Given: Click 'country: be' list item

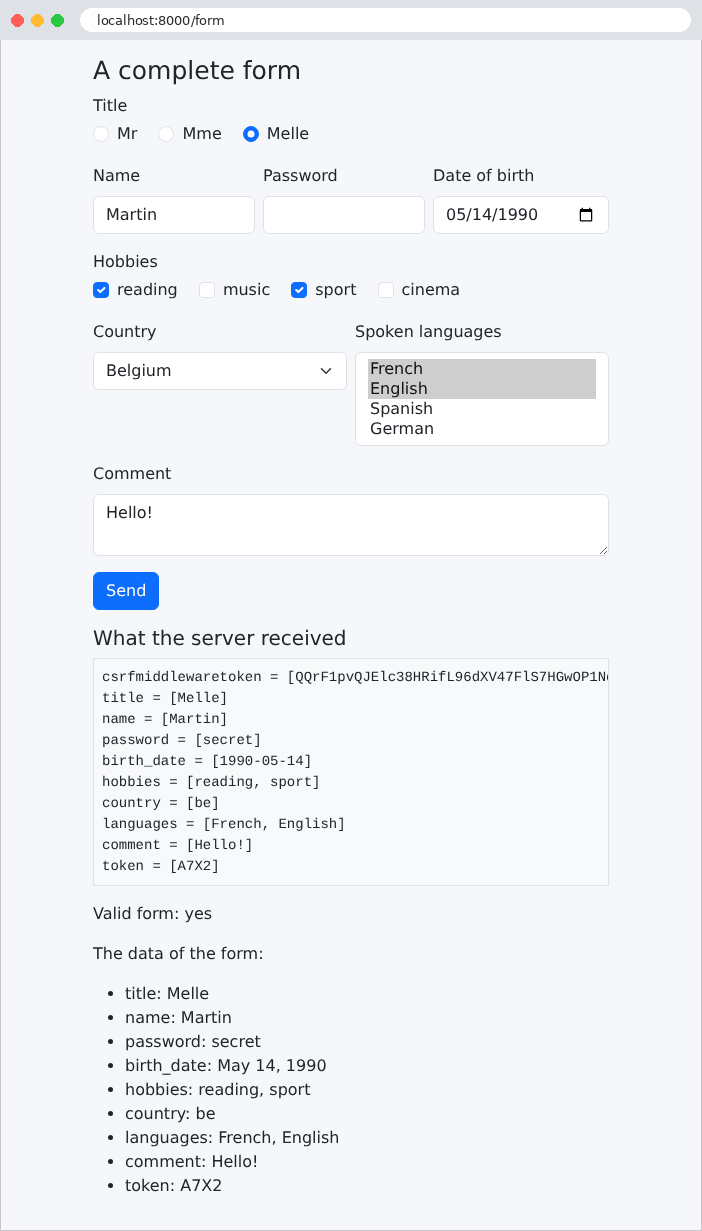Looking at the screenshot, I should (170, 1114).
